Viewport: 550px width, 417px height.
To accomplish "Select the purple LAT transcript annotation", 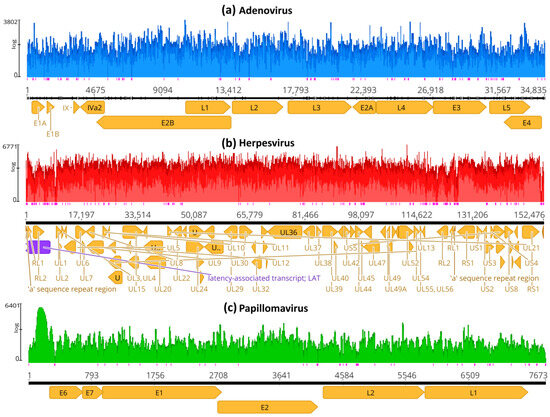I will point(39,247).
